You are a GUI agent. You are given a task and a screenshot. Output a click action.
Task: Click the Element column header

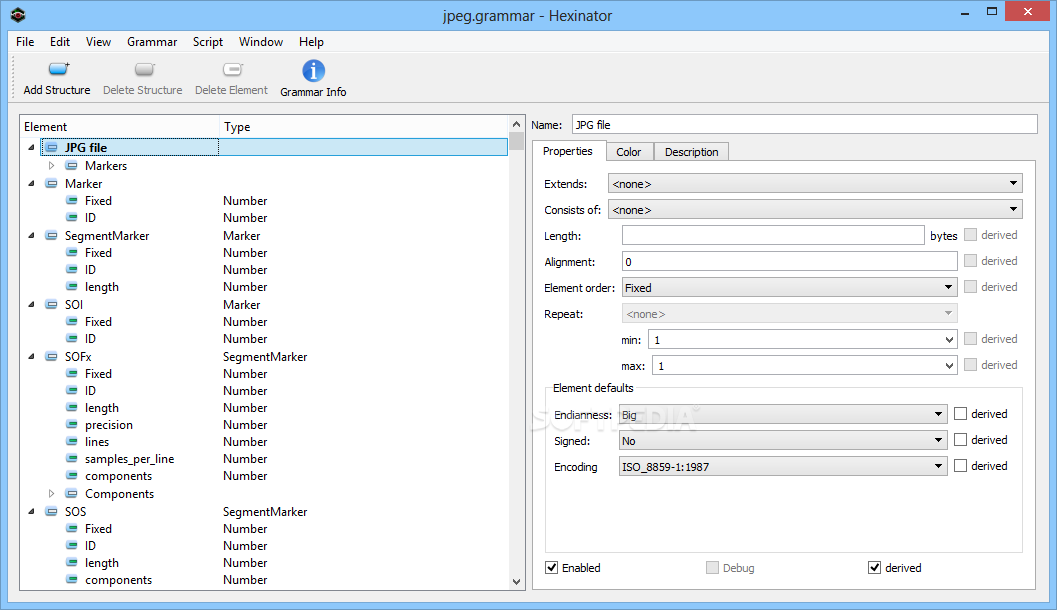120,127
